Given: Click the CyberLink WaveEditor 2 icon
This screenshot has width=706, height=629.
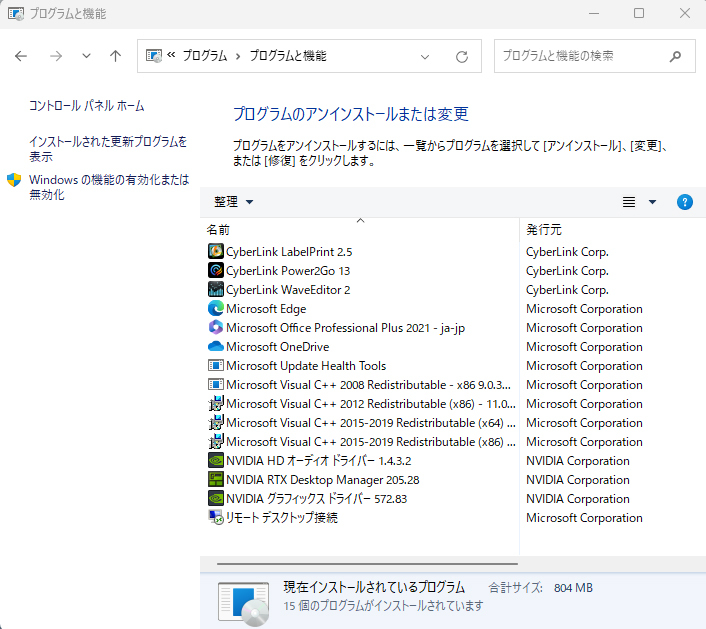Looking at the screenshot, I should (216, 289).
